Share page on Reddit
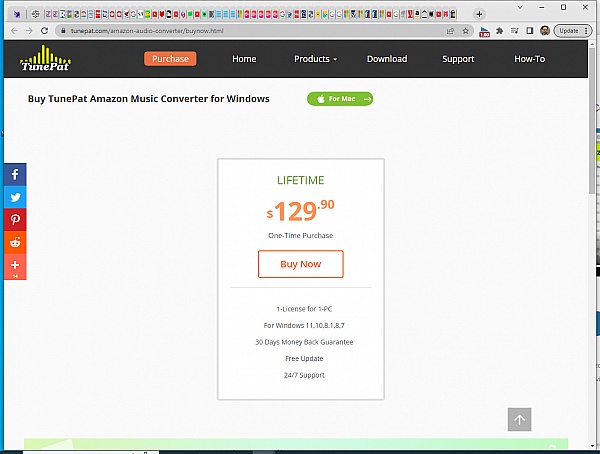 15,242
